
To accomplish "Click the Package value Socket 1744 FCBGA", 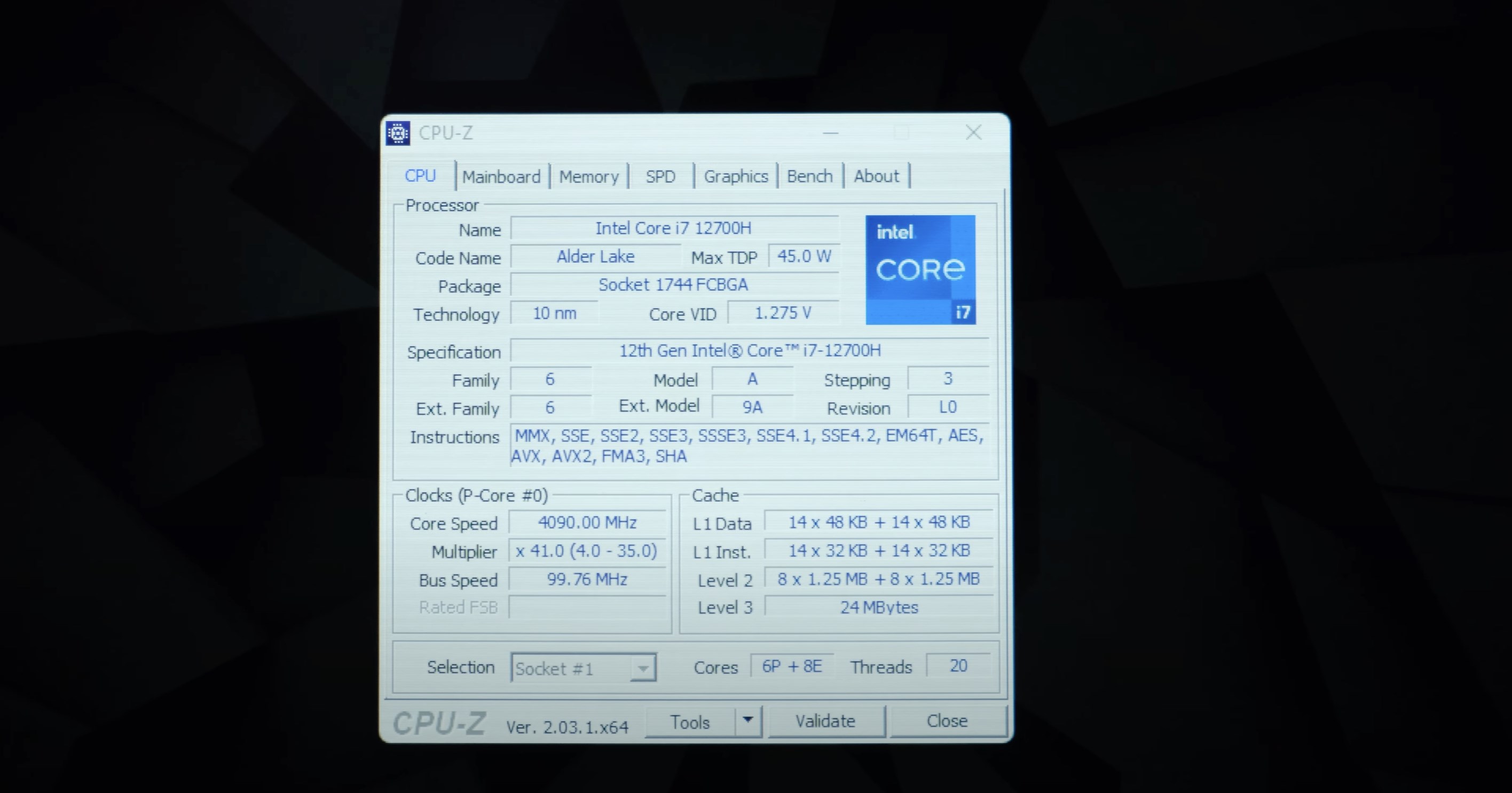I will click(674, 285).
